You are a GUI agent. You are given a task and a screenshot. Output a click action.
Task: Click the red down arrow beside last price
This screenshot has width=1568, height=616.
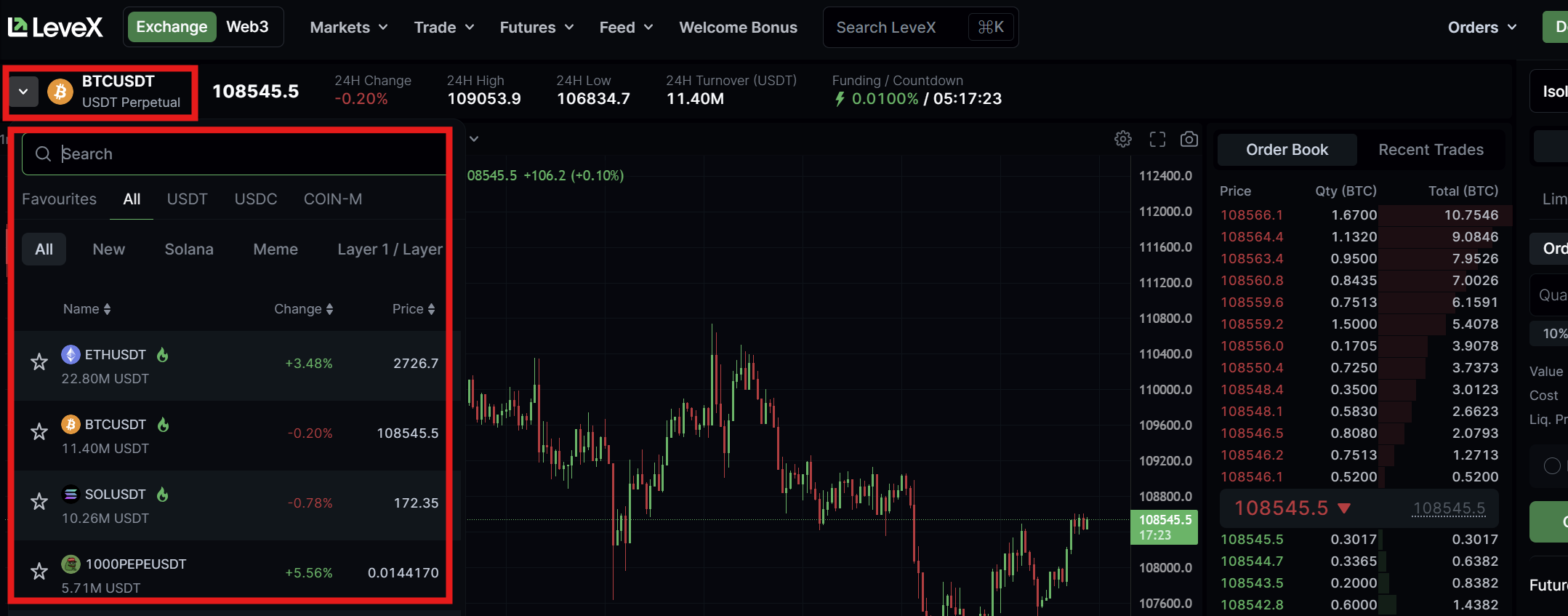pos(1344,508)
